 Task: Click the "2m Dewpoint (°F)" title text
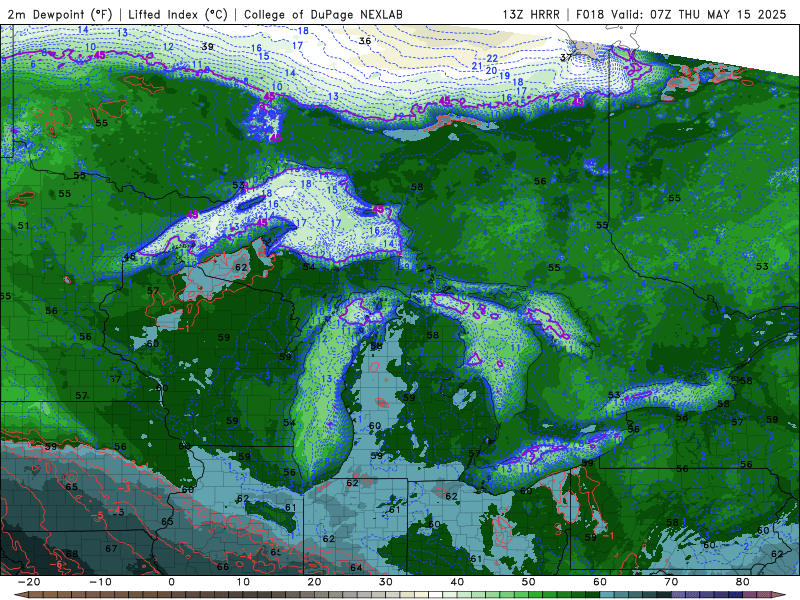[60, 14]
